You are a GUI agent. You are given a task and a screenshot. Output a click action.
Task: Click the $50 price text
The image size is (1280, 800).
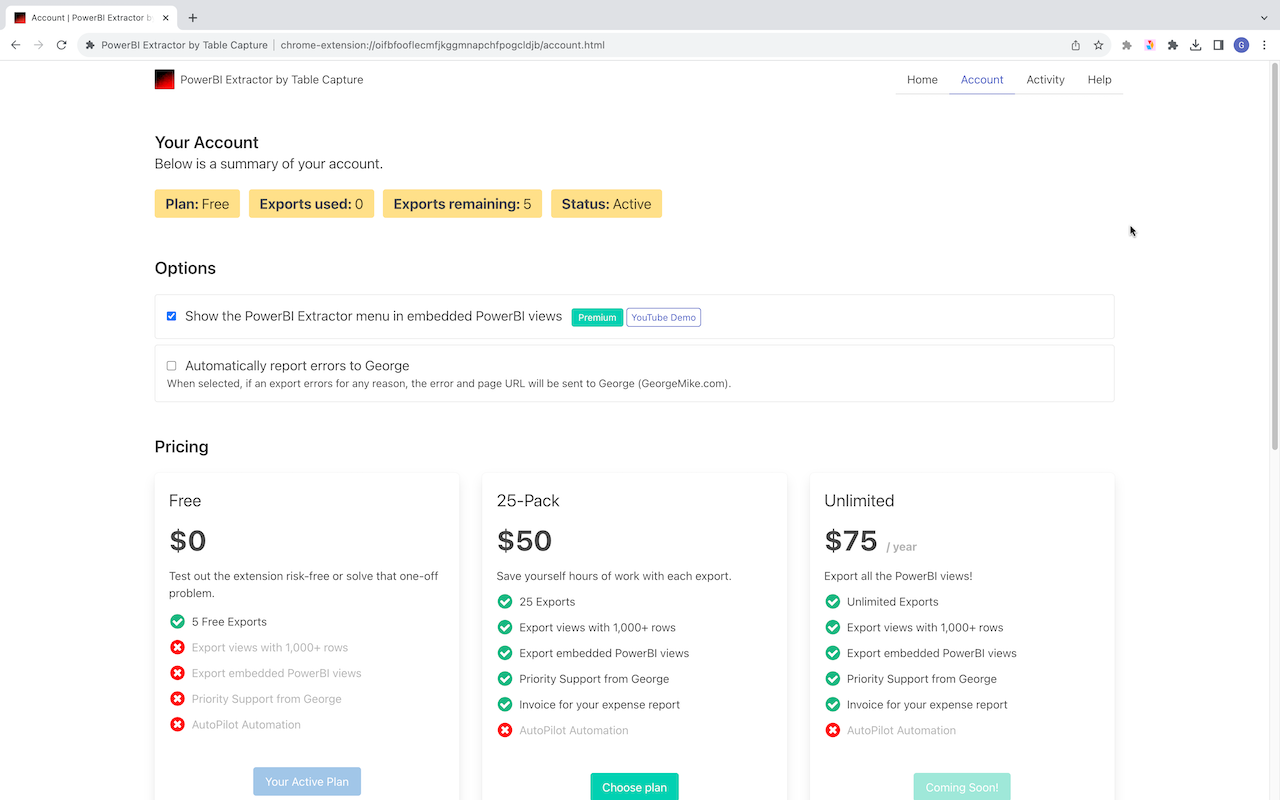click(x=524, y=541)
